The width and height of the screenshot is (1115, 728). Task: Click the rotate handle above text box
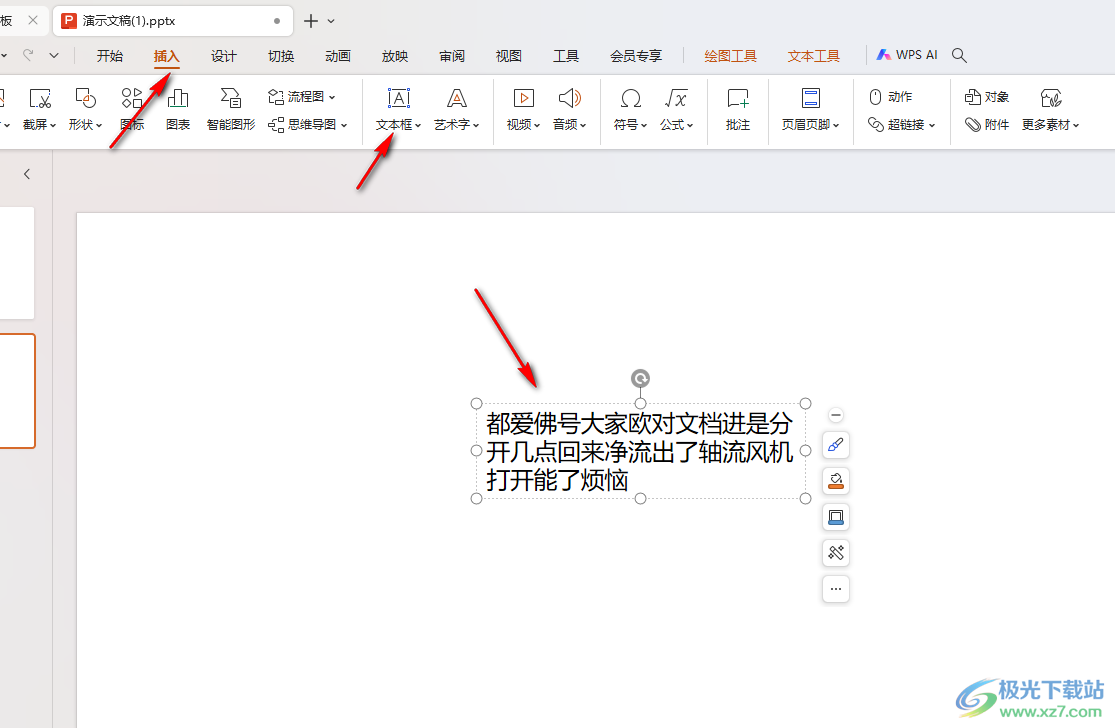[641, 378]
